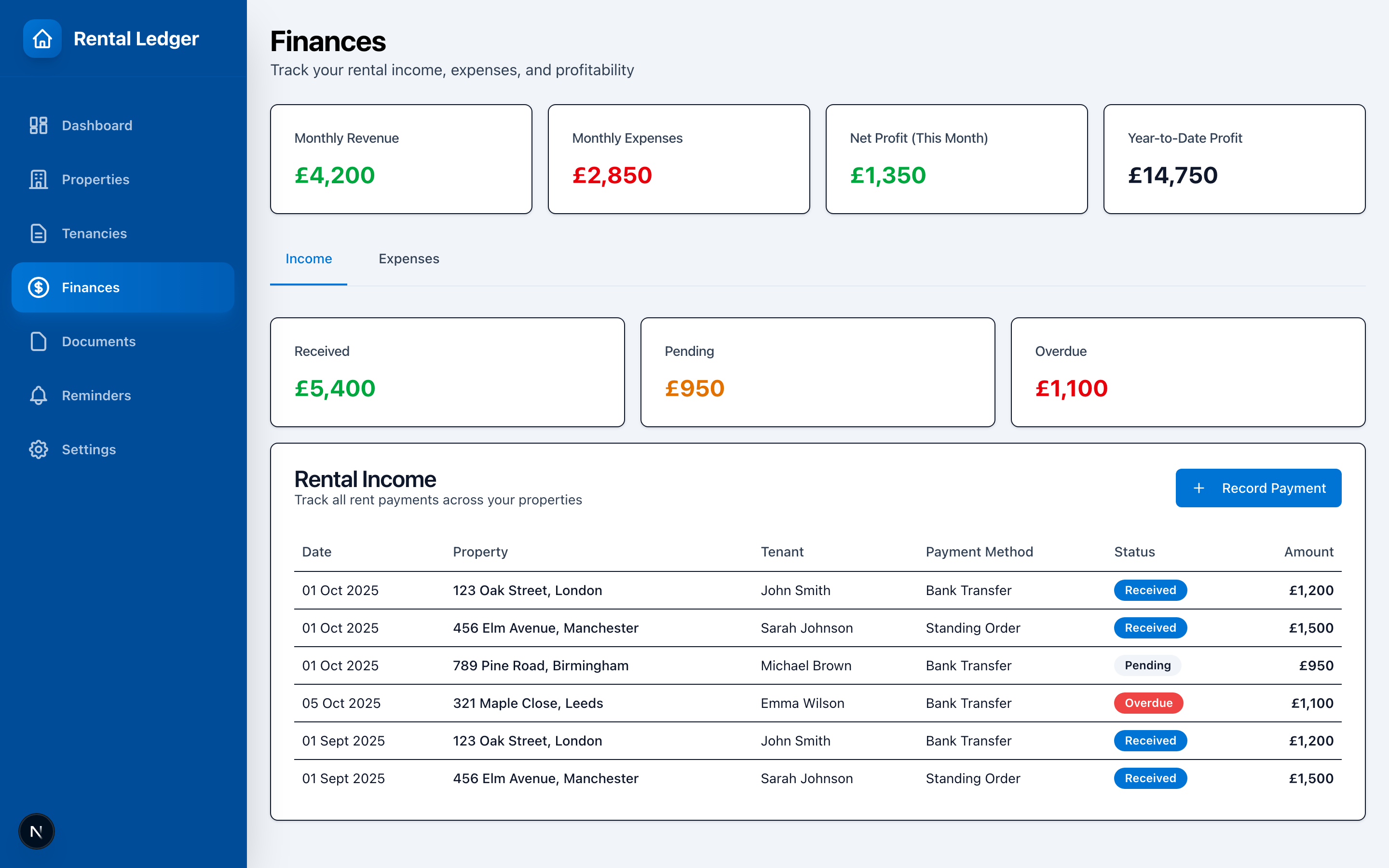Switch to the Expenses tab
1389x868 pixels.
[x=408, y=259]
